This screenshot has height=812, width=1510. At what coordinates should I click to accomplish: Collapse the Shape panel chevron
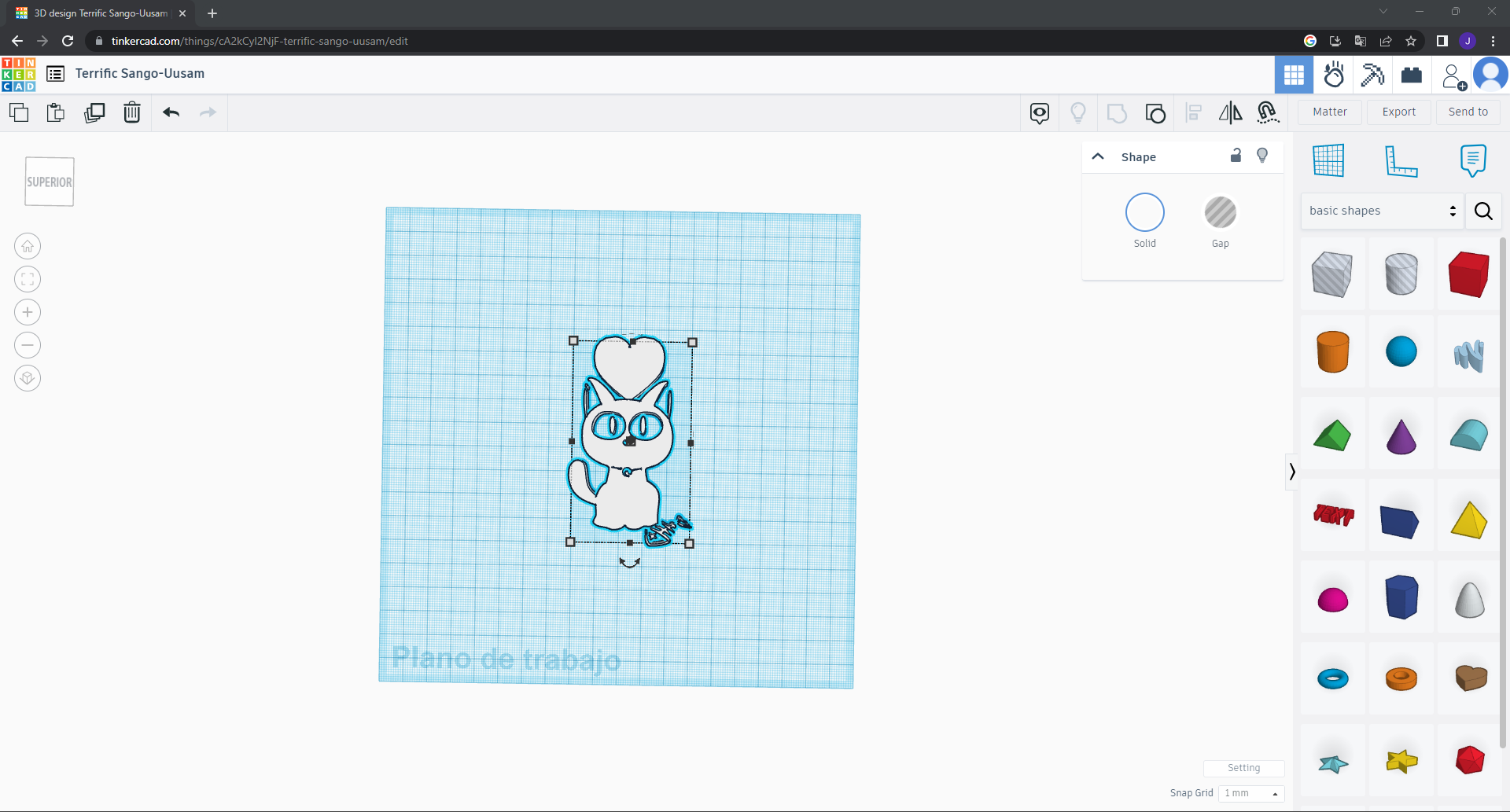tap(1098, 156)
